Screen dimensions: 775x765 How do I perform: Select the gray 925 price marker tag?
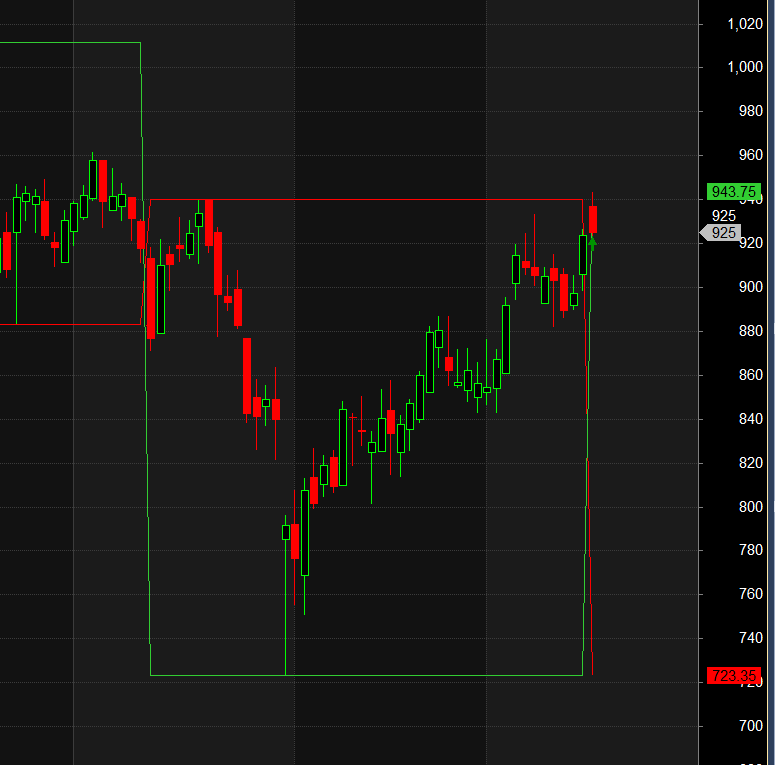(x=720, y=233)
